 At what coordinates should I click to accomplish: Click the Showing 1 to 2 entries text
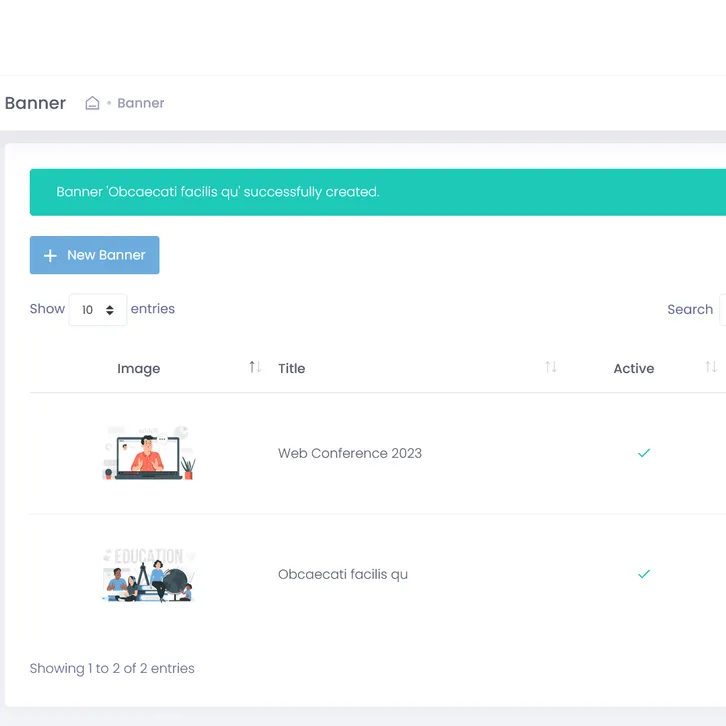coord(112,668)
